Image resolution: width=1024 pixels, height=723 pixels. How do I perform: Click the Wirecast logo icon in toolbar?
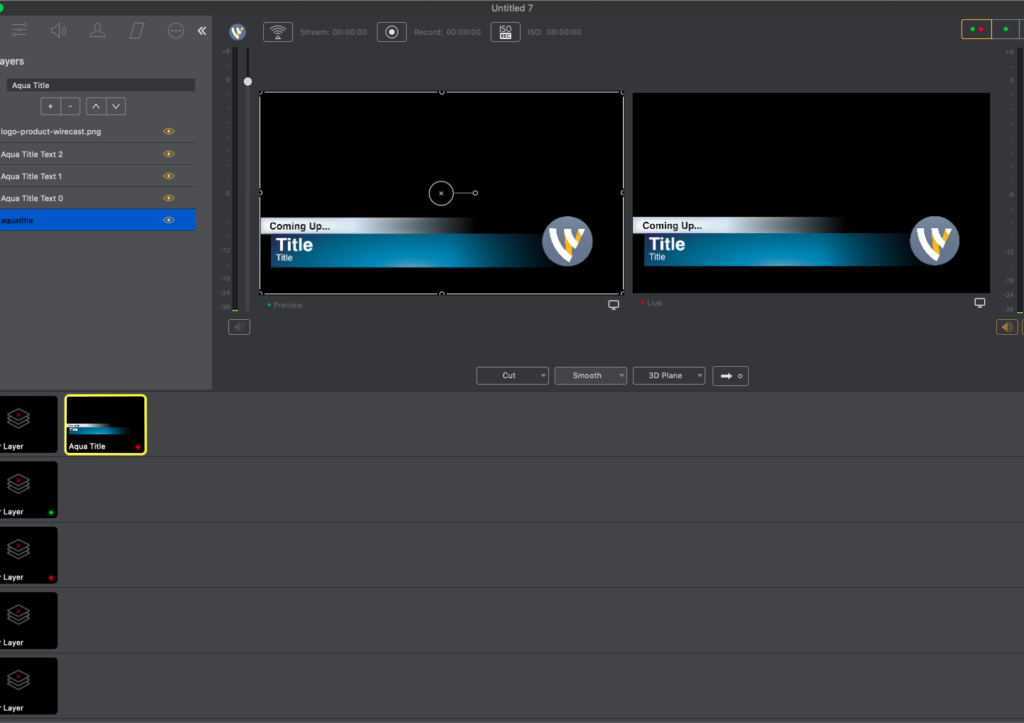tap(238, 32)
